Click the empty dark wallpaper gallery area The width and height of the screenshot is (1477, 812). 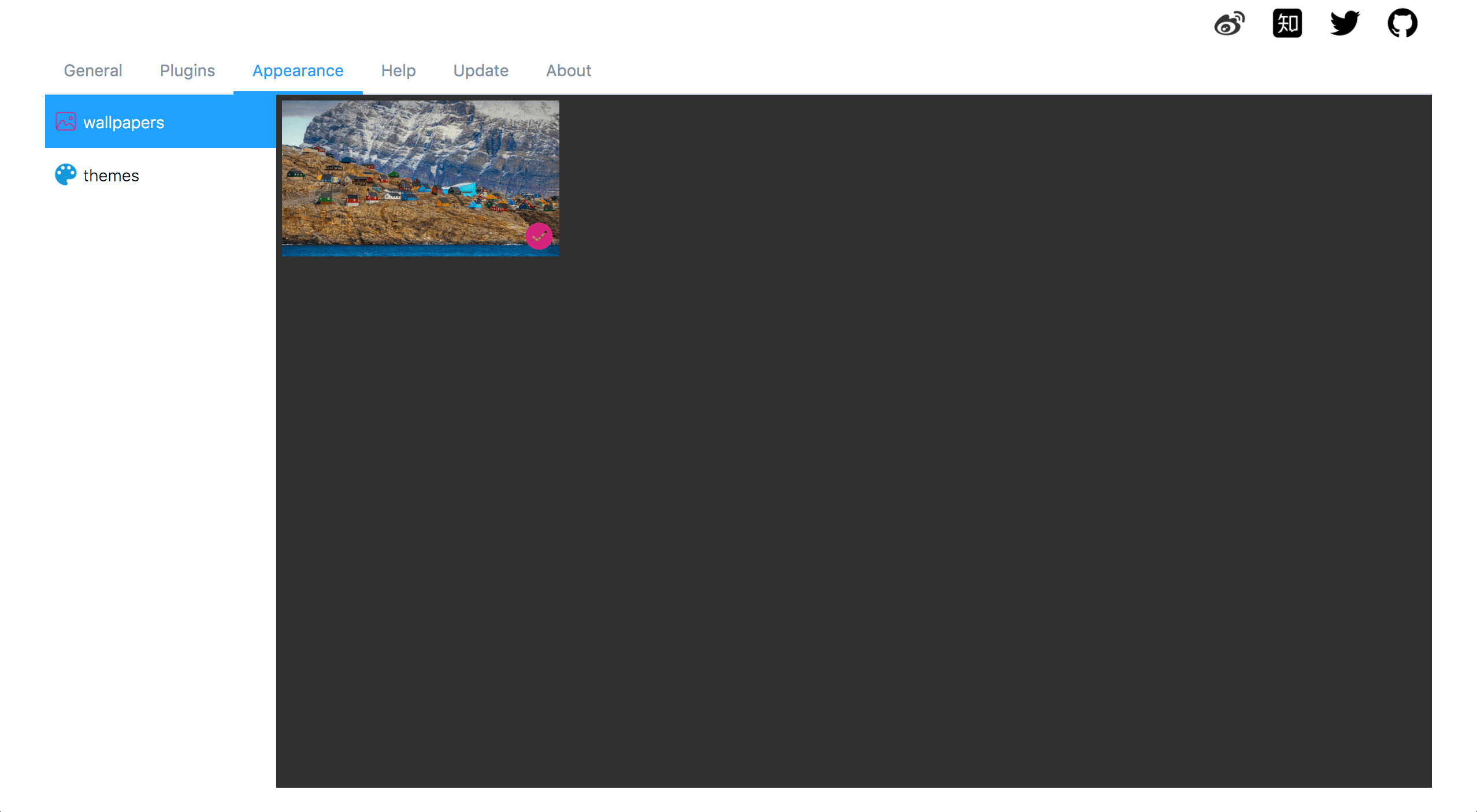click(867, 462)
